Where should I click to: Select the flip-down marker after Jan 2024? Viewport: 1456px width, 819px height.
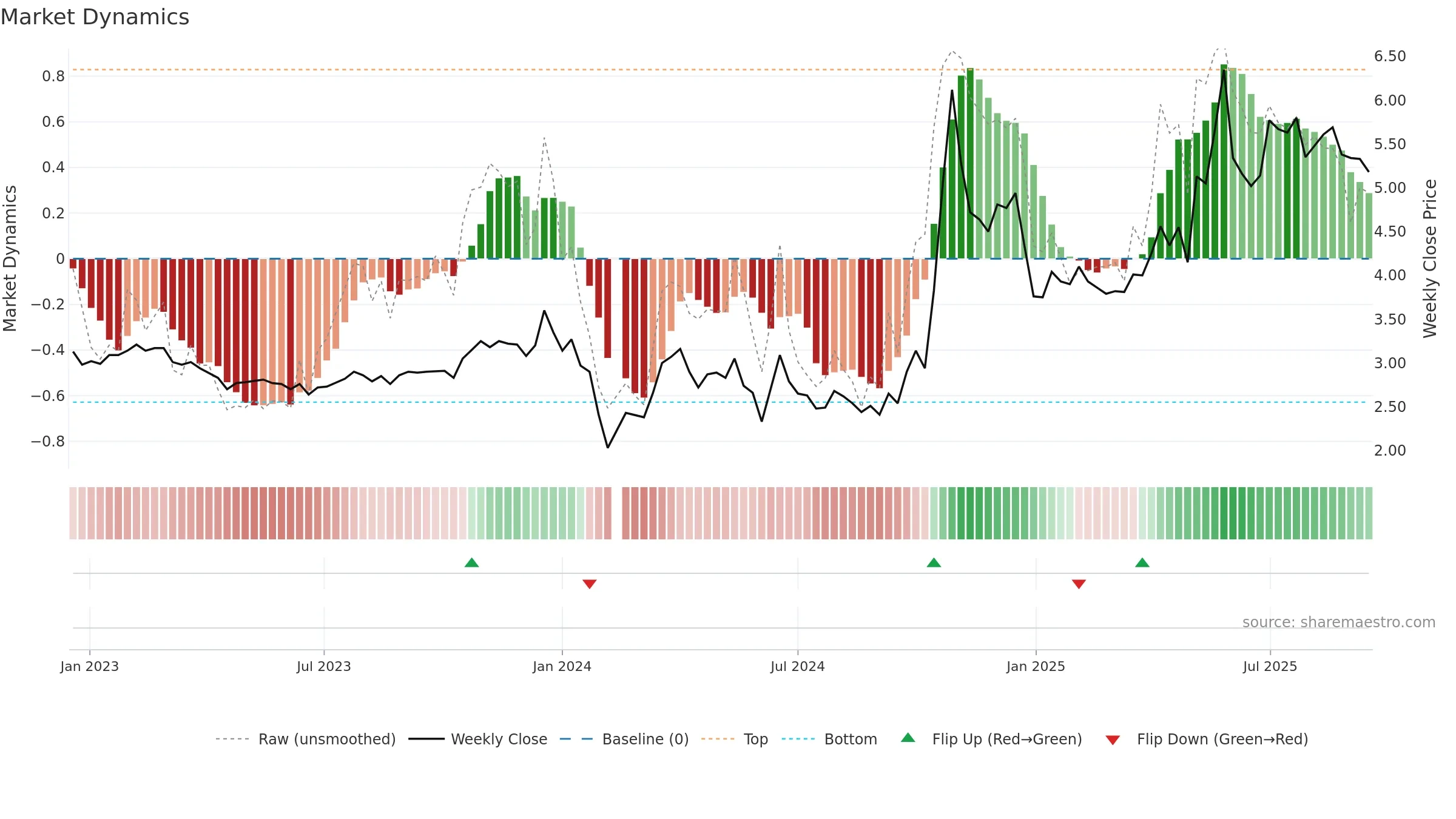(x=590, y=584)
